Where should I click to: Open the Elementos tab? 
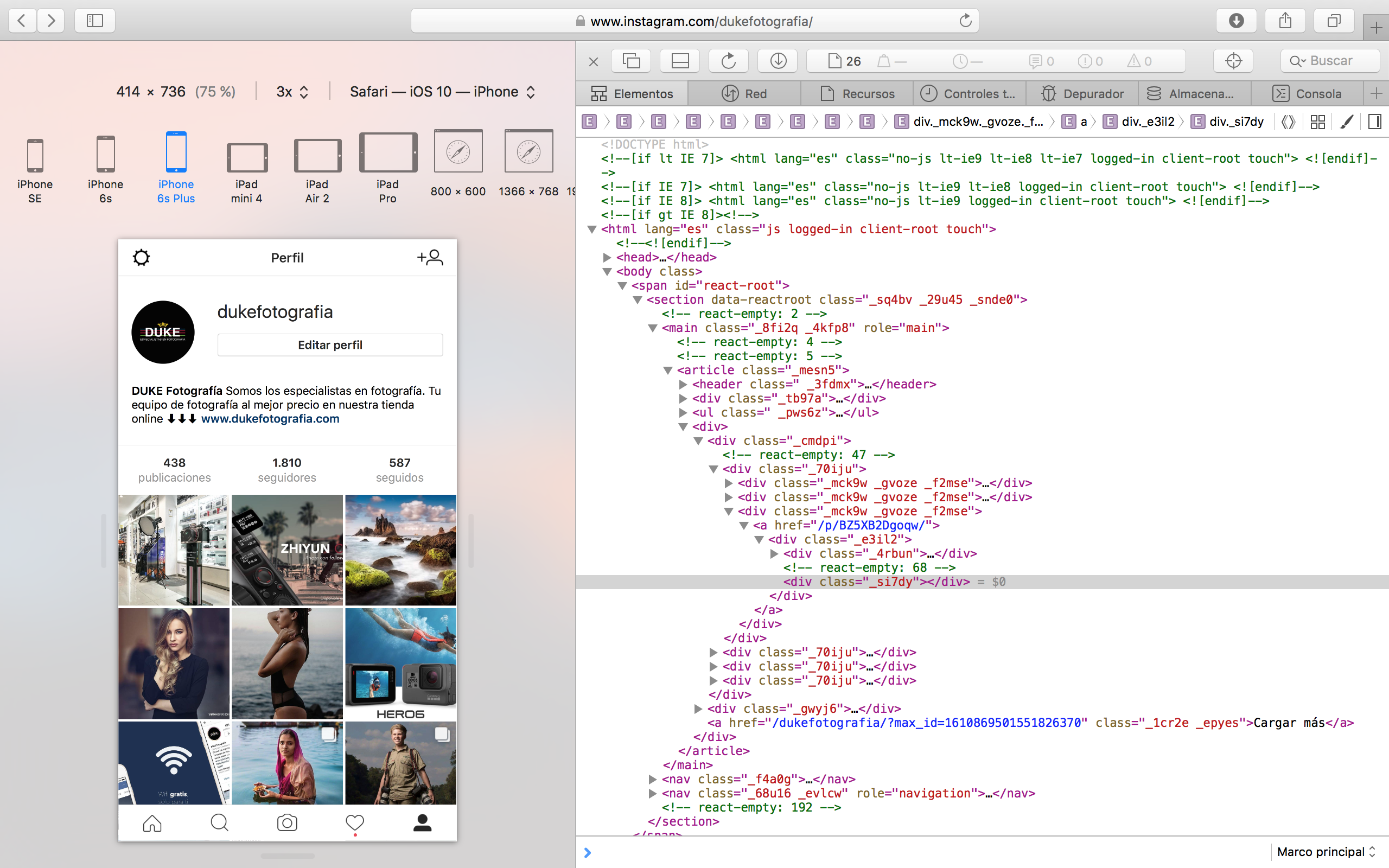click(x=632, y=93)
